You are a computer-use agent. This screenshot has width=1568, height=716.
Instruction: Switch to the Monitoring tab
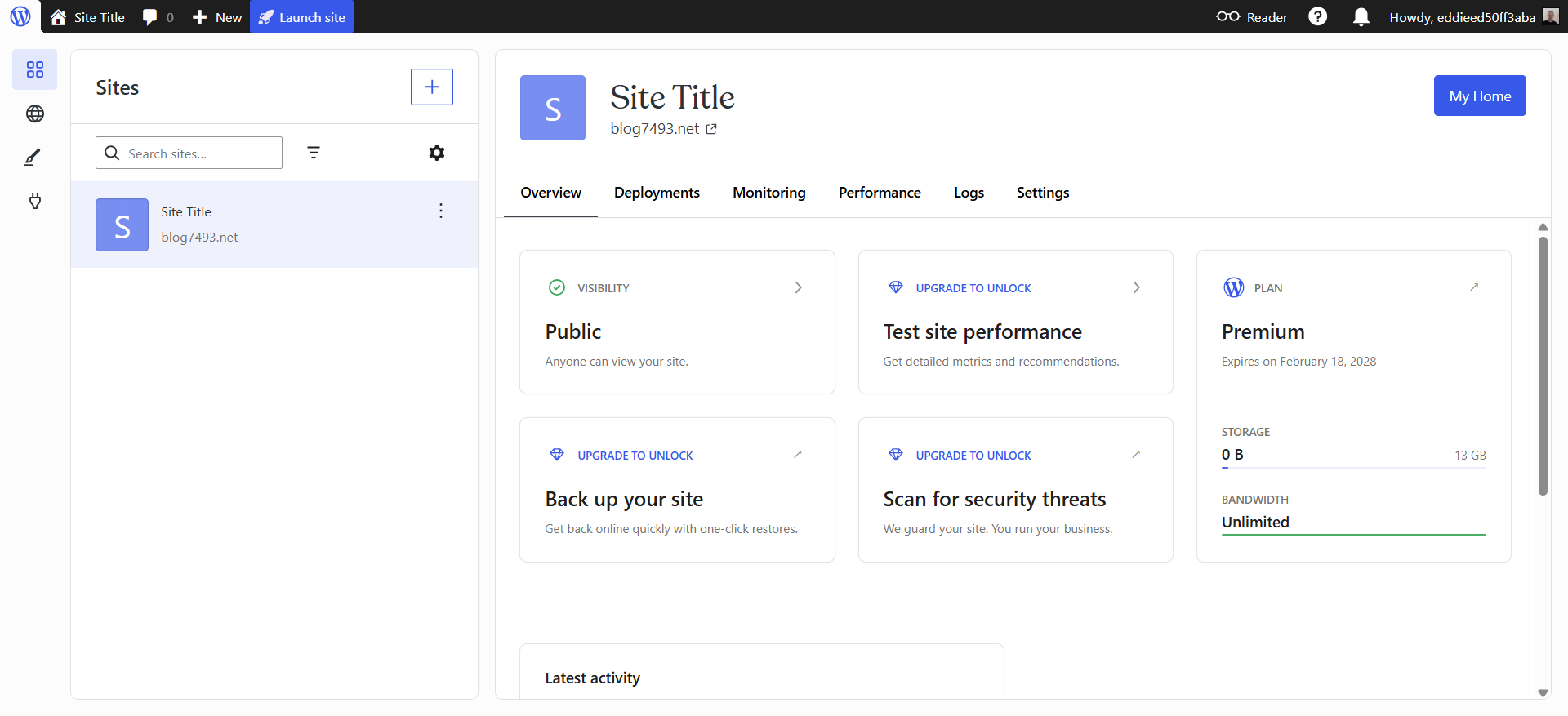pos(769,193)
